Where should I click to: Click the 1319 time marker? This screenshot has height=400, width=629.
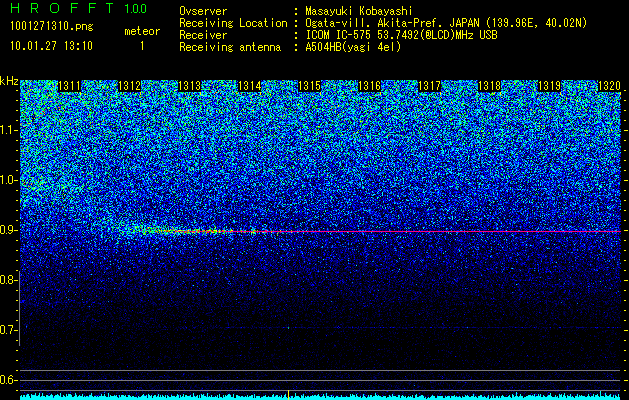tap(549, 86)
